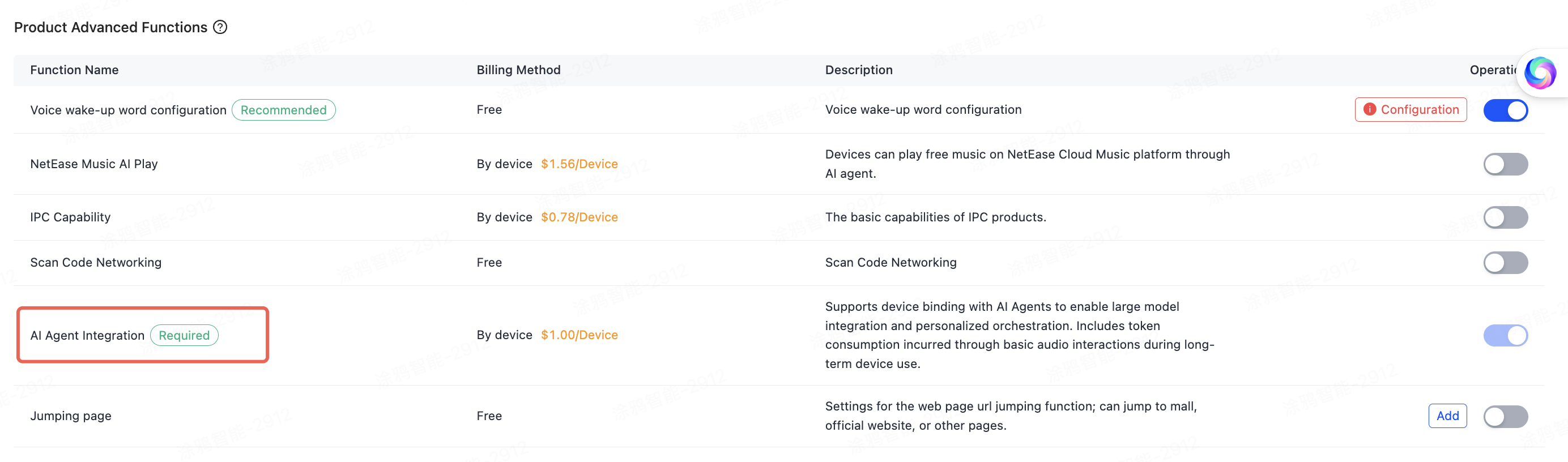Click Free billing in Scan Code row

(x=489, y=262)
